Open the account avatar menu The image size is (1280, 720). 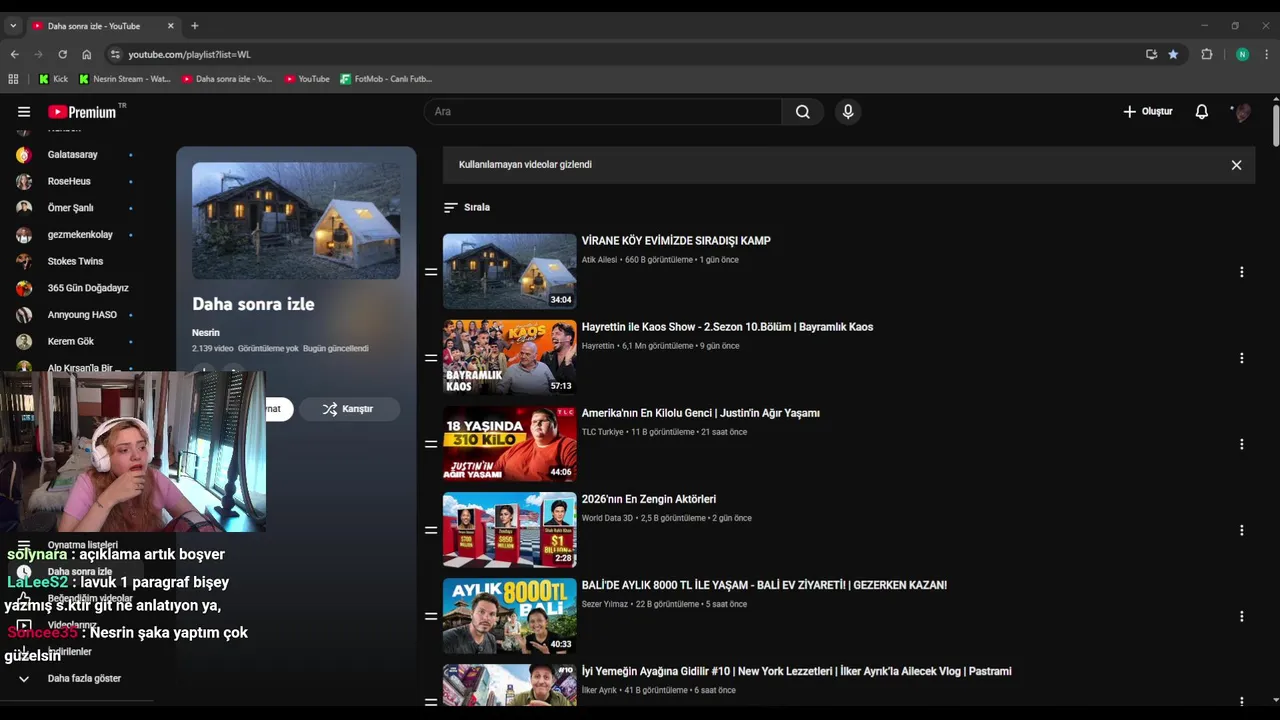[1241, 112]
